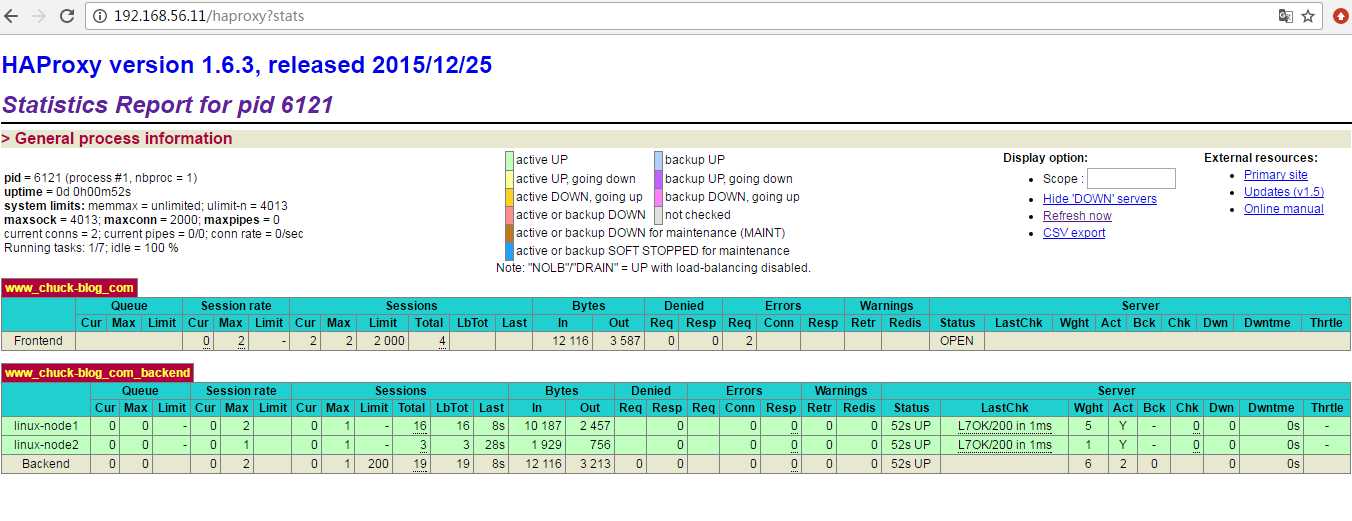Reload the page with the refresh icon
Image resolution: width=1352 pixels, height=521 pixels.
point(67,16)
